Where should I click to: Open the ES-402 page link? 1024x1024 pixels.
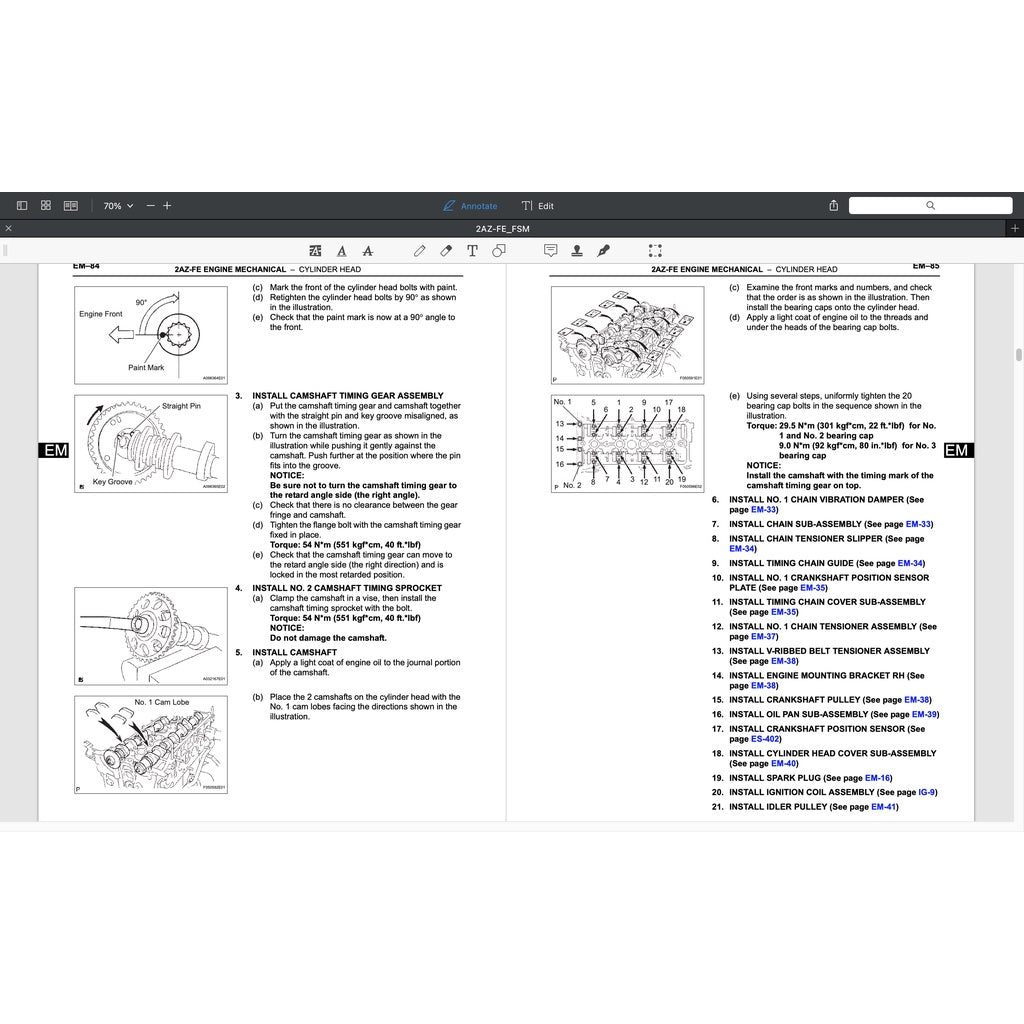click(x=765, y=739)
